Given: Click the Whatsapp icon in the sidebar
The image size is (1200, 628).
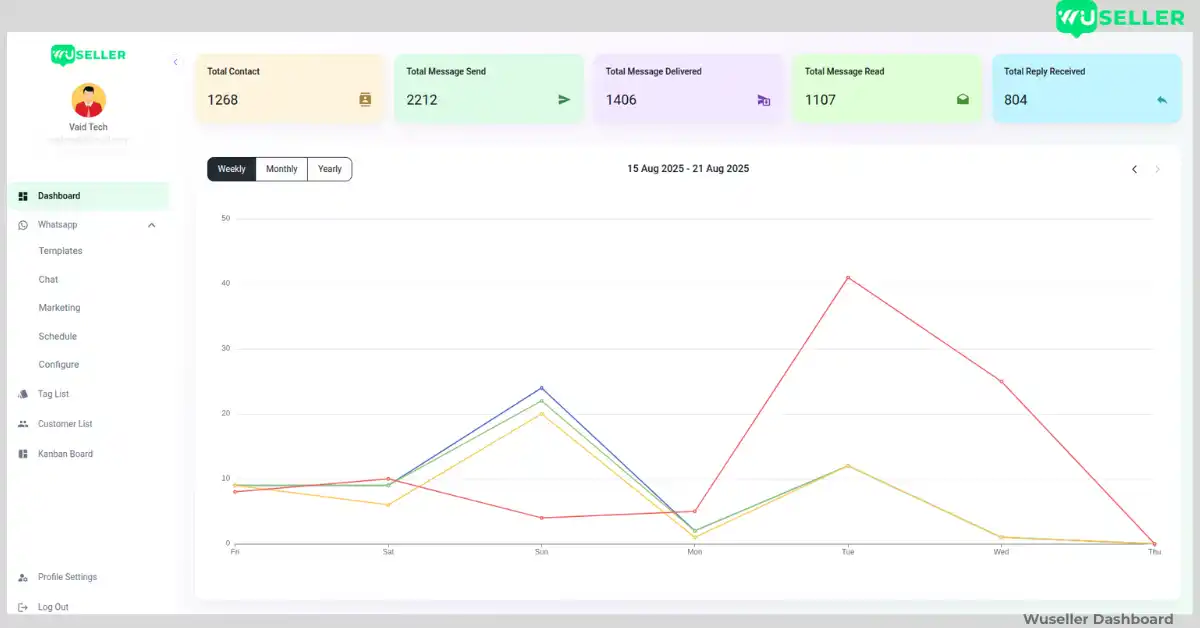Looking at the screenshot, I should pyautogui.click(x=23, y=225).
